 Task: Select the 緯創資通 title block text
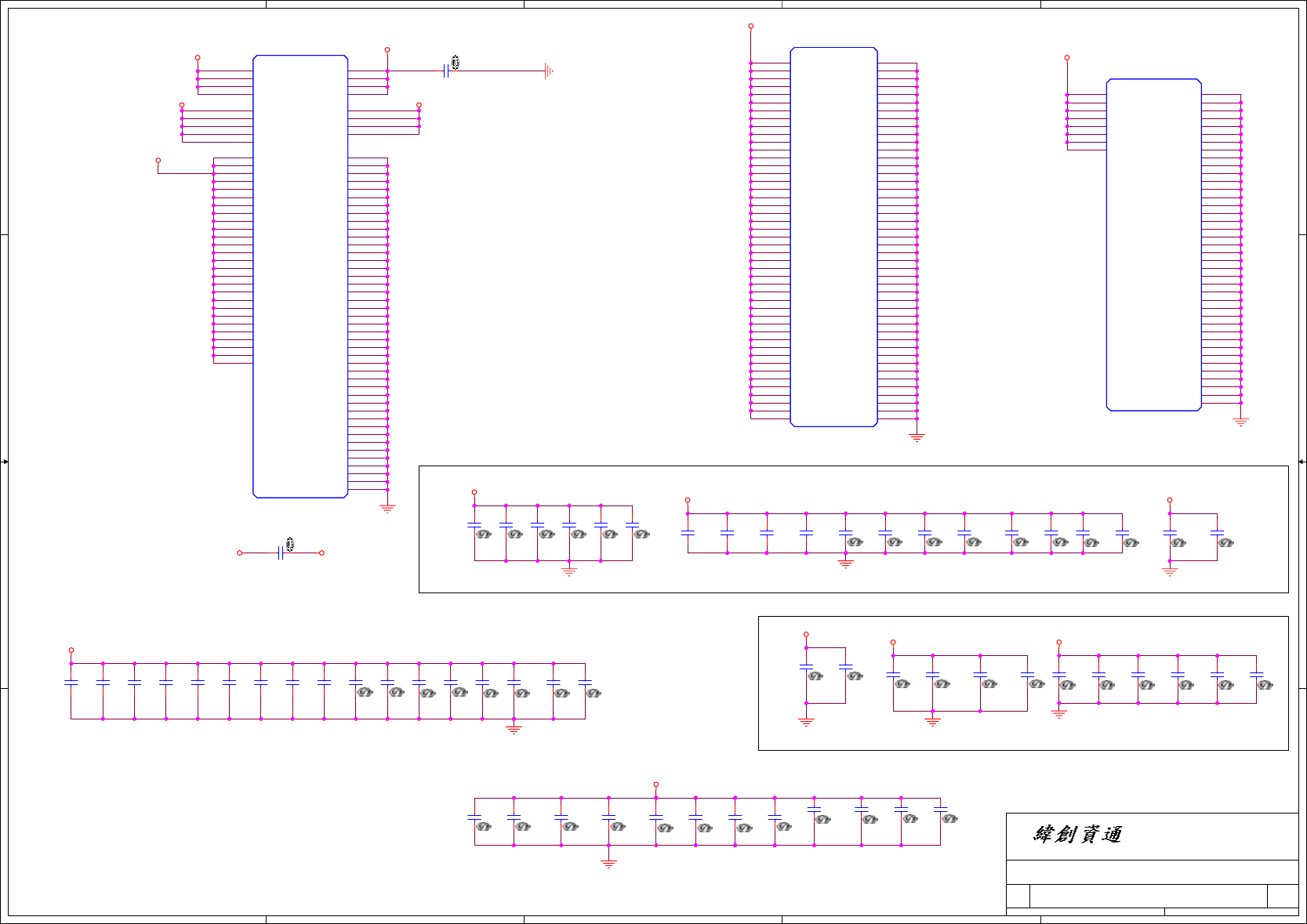point(1077,834)
